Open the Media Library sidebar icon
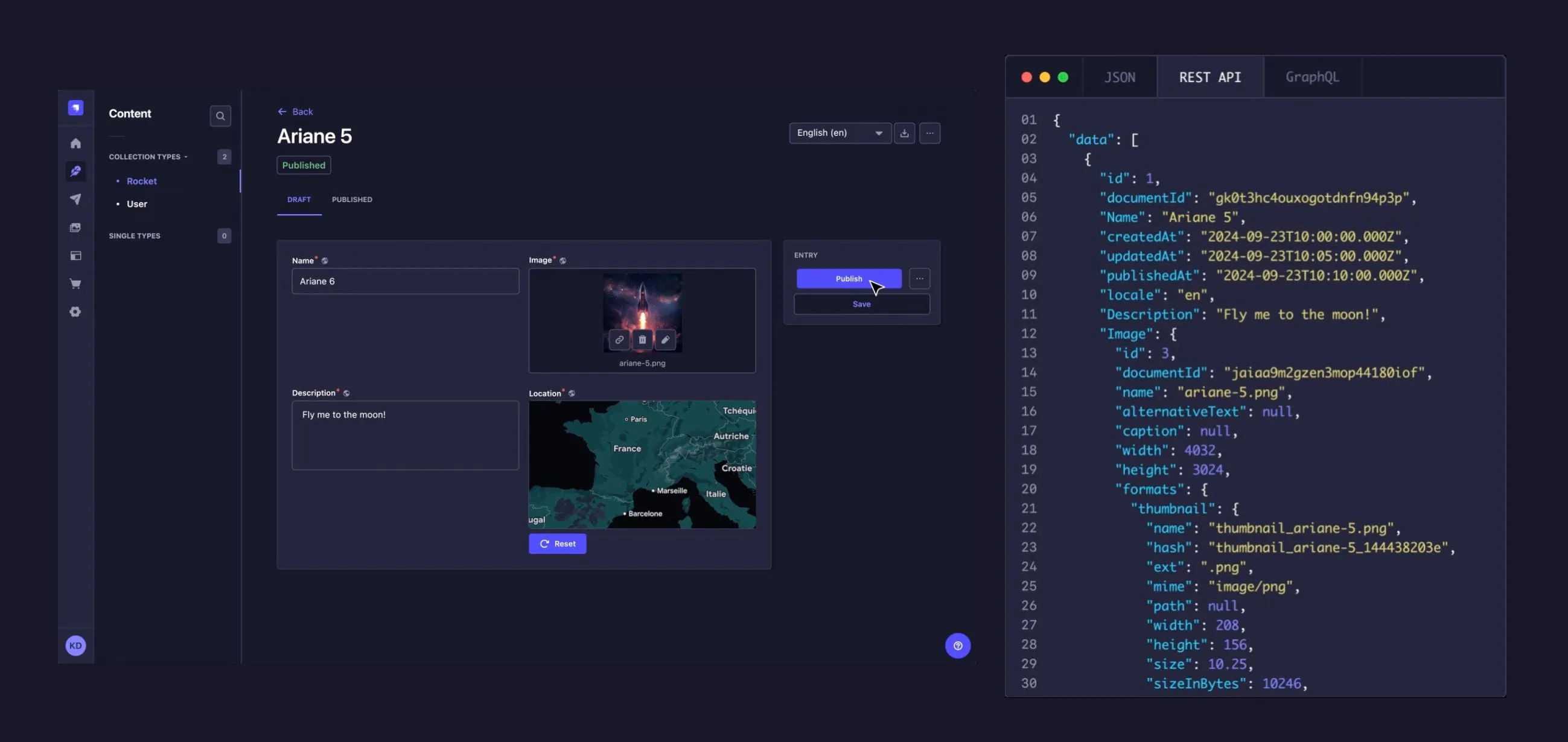This screenshot has height=742, width=1568. point(75,227)
